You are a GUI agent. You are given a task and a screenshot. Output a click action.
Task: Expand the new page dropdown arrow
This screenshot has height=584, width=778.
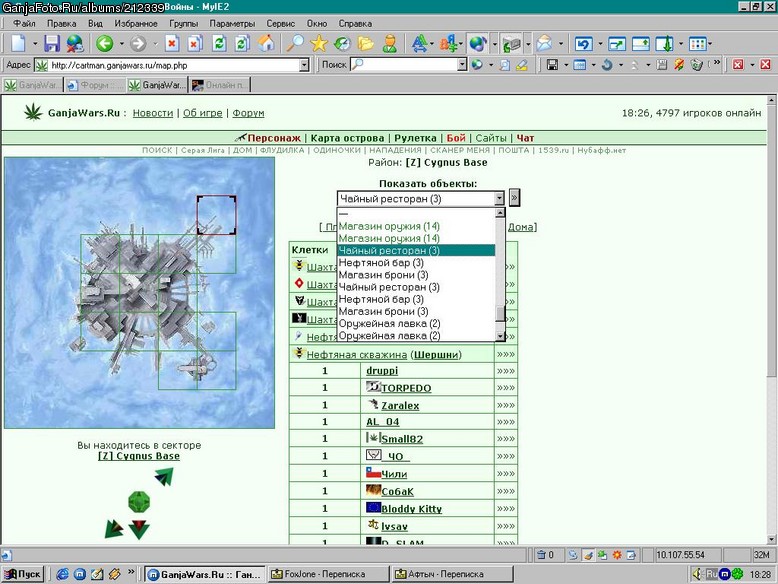pos(35,44)
